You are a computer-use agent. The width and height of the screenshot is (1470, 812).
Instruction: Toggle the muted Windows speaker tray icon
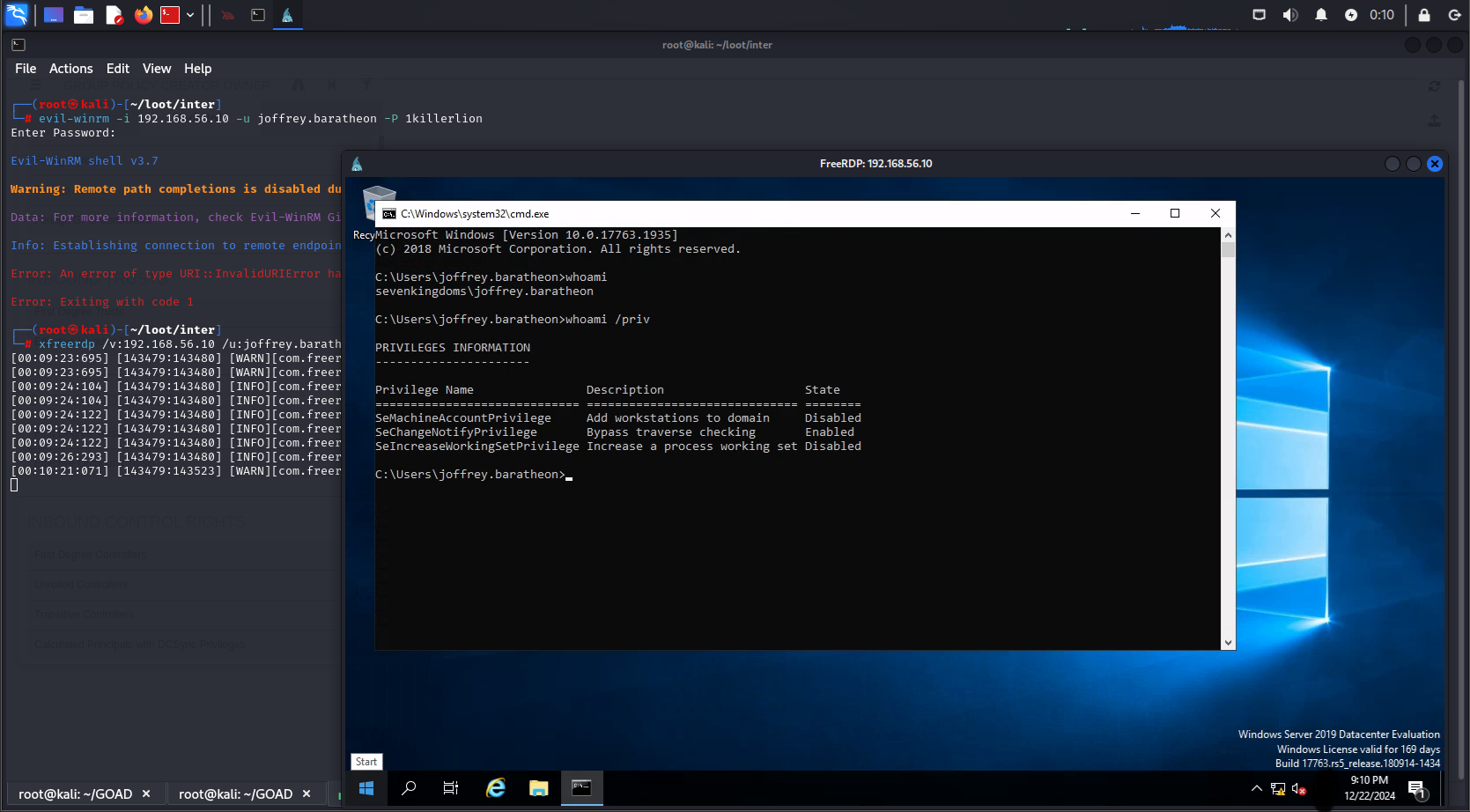tap(1299, 789)
